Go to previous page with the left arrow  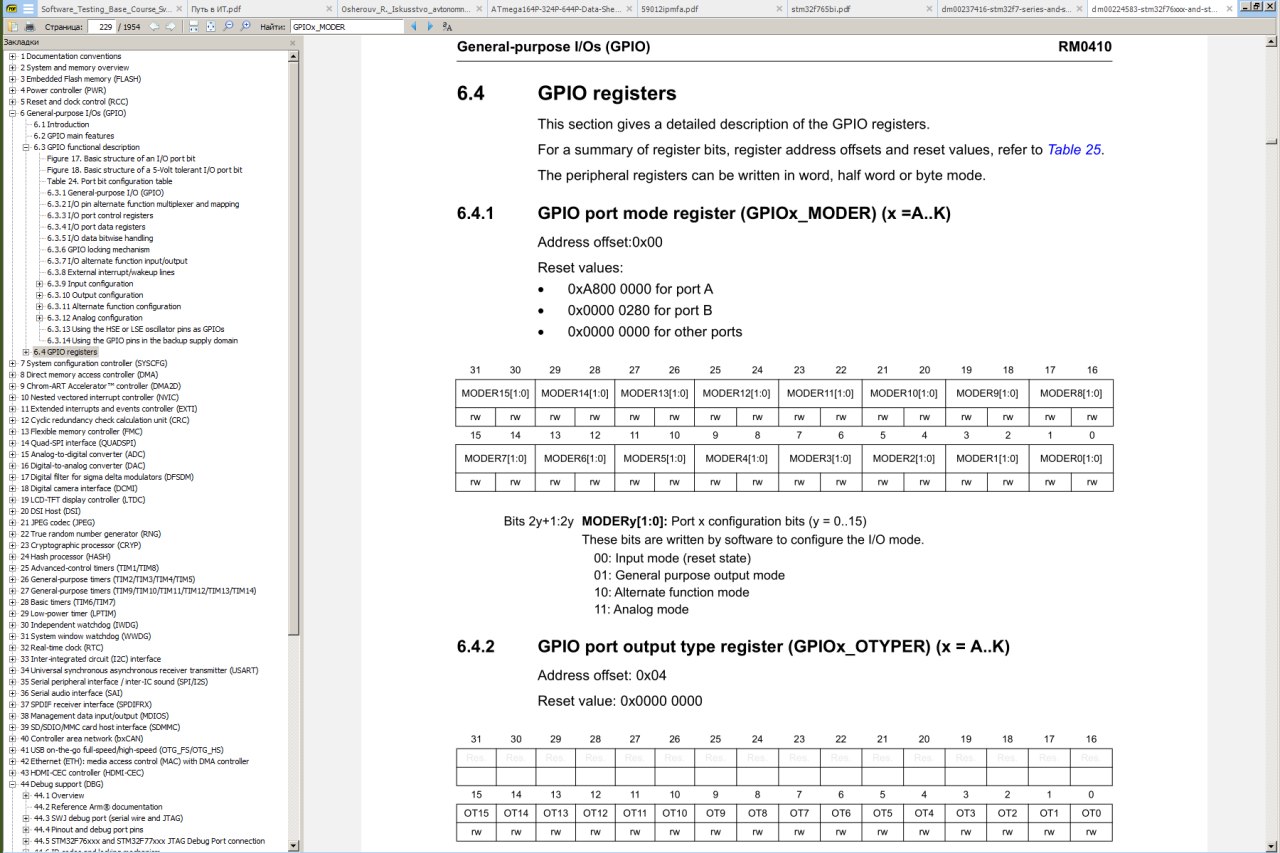(155, 26)
